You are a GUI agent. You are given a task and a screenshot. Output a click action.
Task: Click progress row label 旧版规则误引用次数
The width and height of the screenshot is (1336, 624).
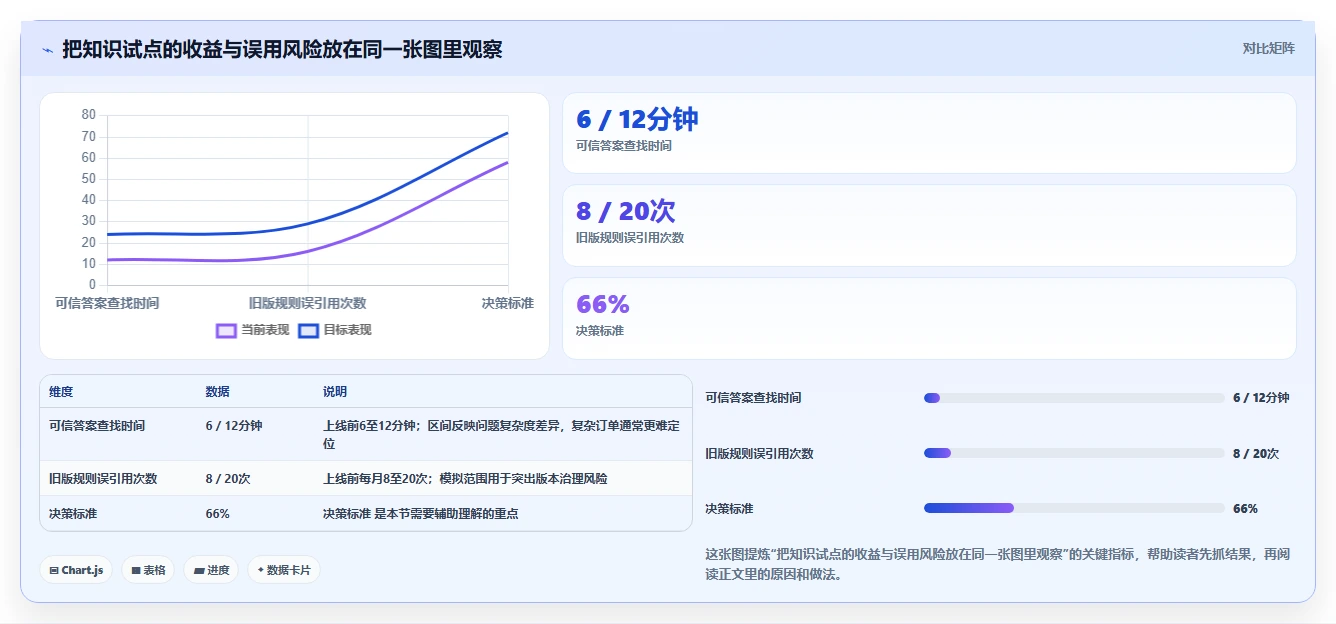(x=759, y=454)
